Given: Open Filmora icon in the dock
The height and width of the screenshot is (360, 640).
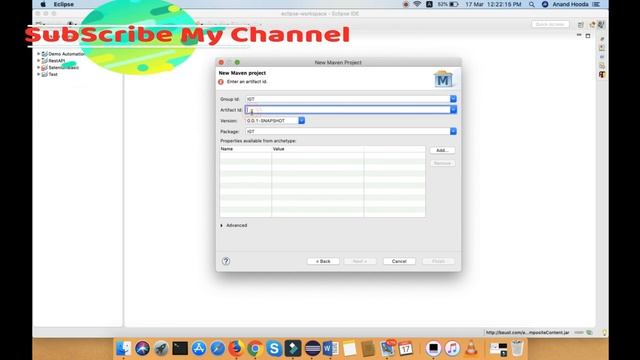Looking at the screenshot, I should [x=293, y=348].
